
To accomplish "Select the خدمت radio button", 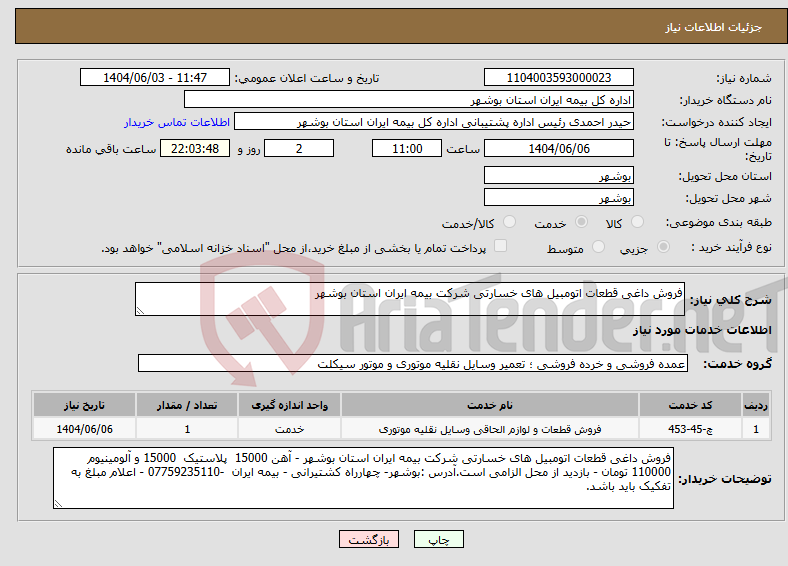I will coord(581,222).
